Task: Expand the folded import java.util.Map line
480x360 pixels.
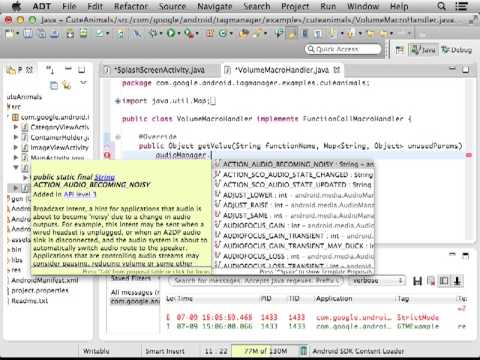Action: 118,101
